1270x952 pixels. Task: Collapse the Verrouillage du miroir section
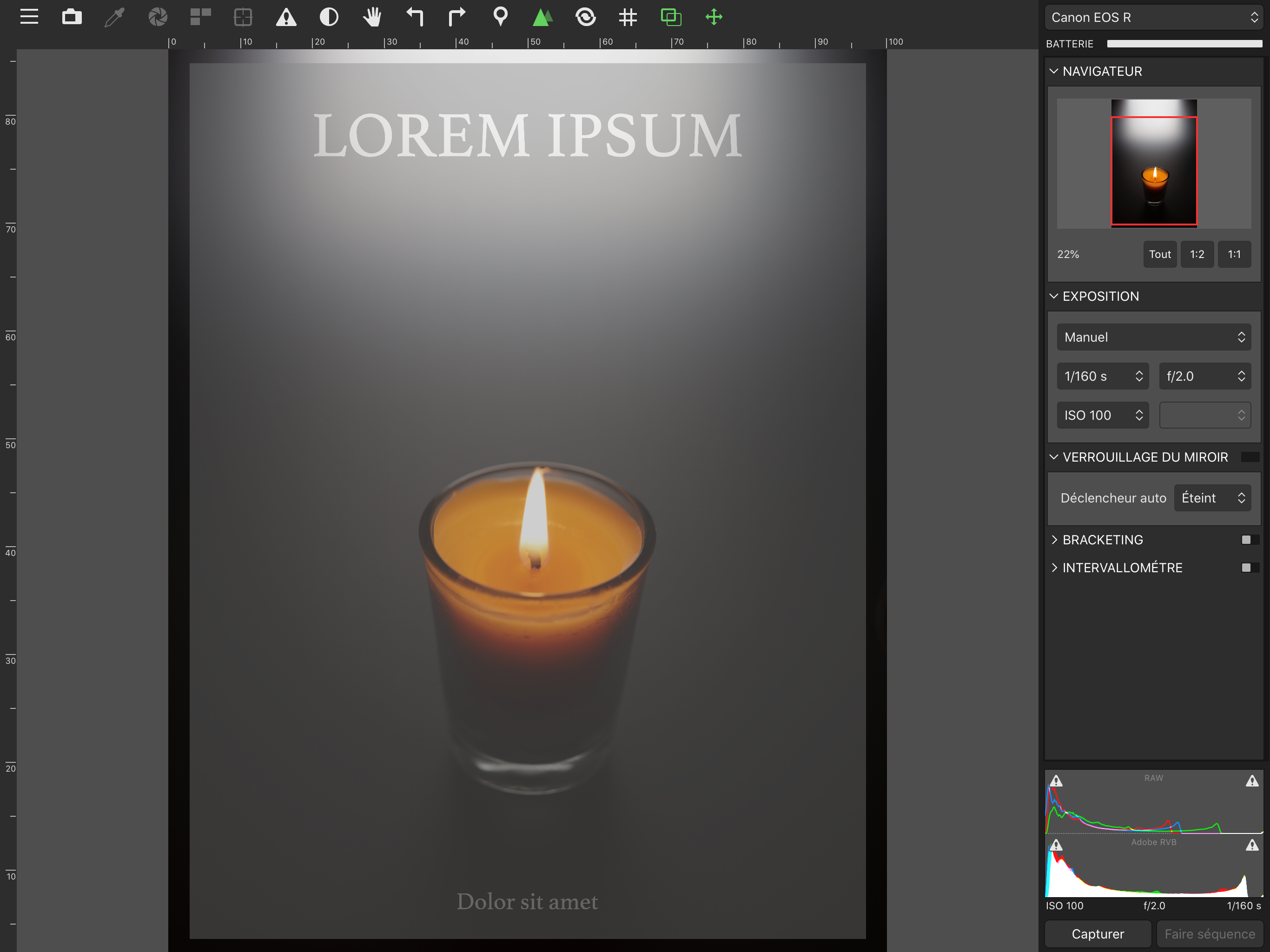1053,457
